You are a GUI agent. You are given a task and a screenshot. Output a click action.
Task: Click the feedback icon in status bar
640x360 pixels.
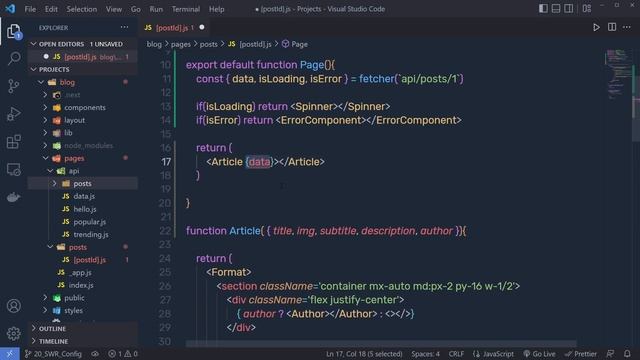point(611,354)
